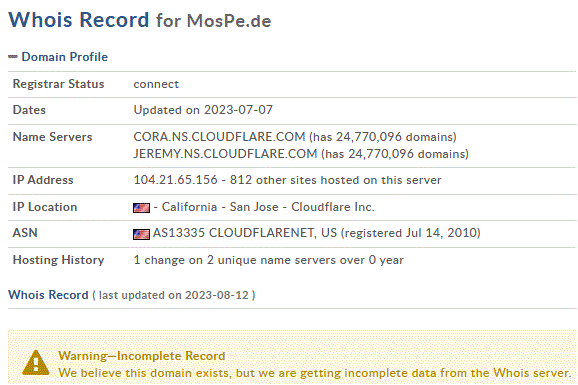
Task: Click the yellow warning triangle icon
Action: [x=36, y=363]
